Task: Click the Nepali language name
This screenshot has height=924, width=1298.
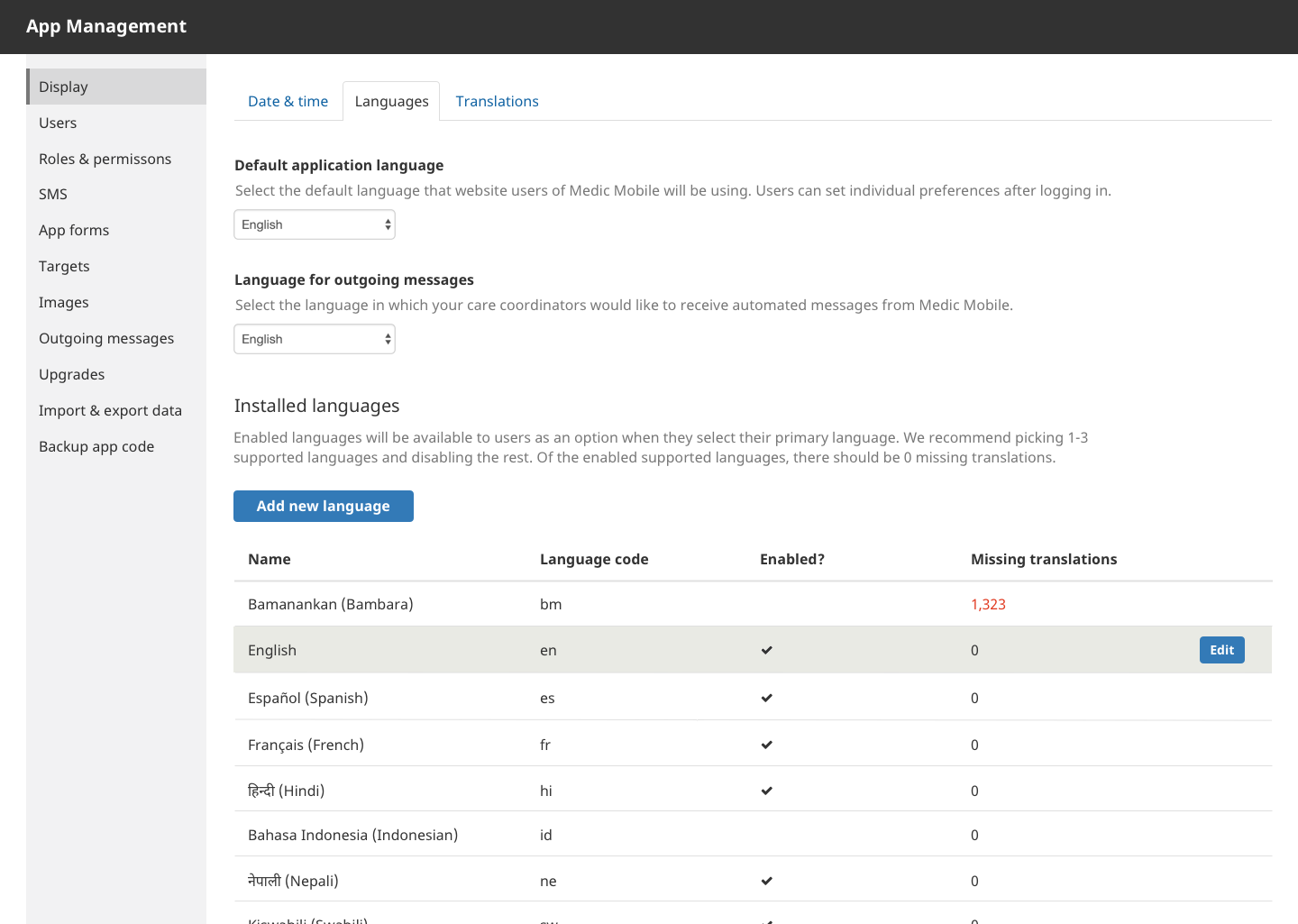Action: (x=294, y=881)
